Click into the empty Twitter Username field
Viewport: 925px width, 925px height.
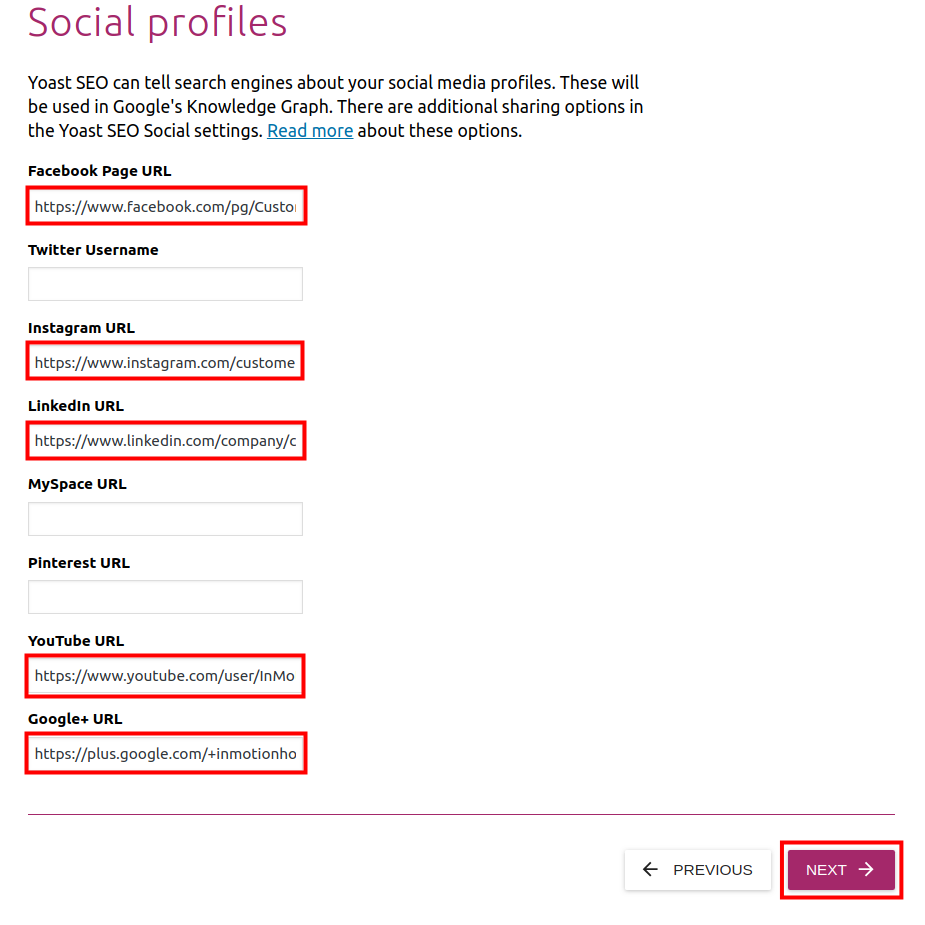click(165, 284)
